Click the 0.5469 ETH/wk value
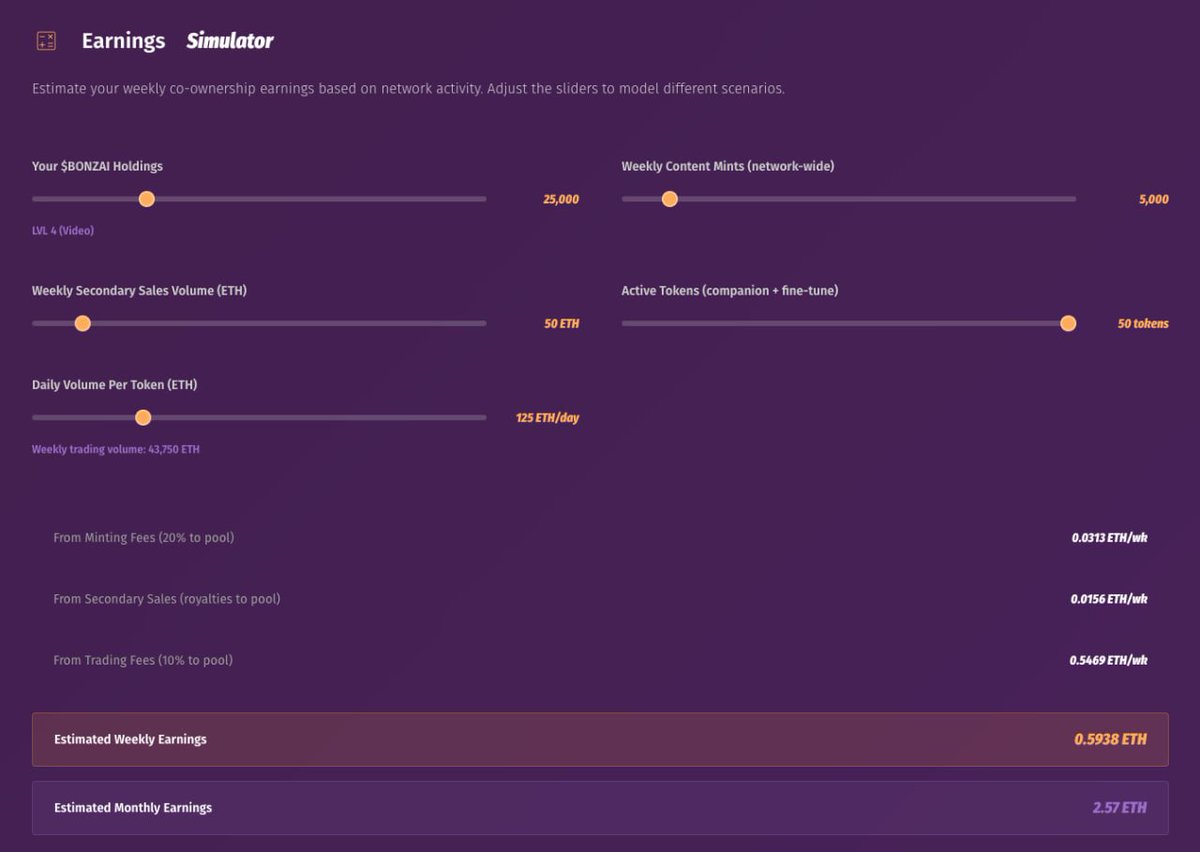Screen dimensions: 1200x852 [x=1109, y=660]
